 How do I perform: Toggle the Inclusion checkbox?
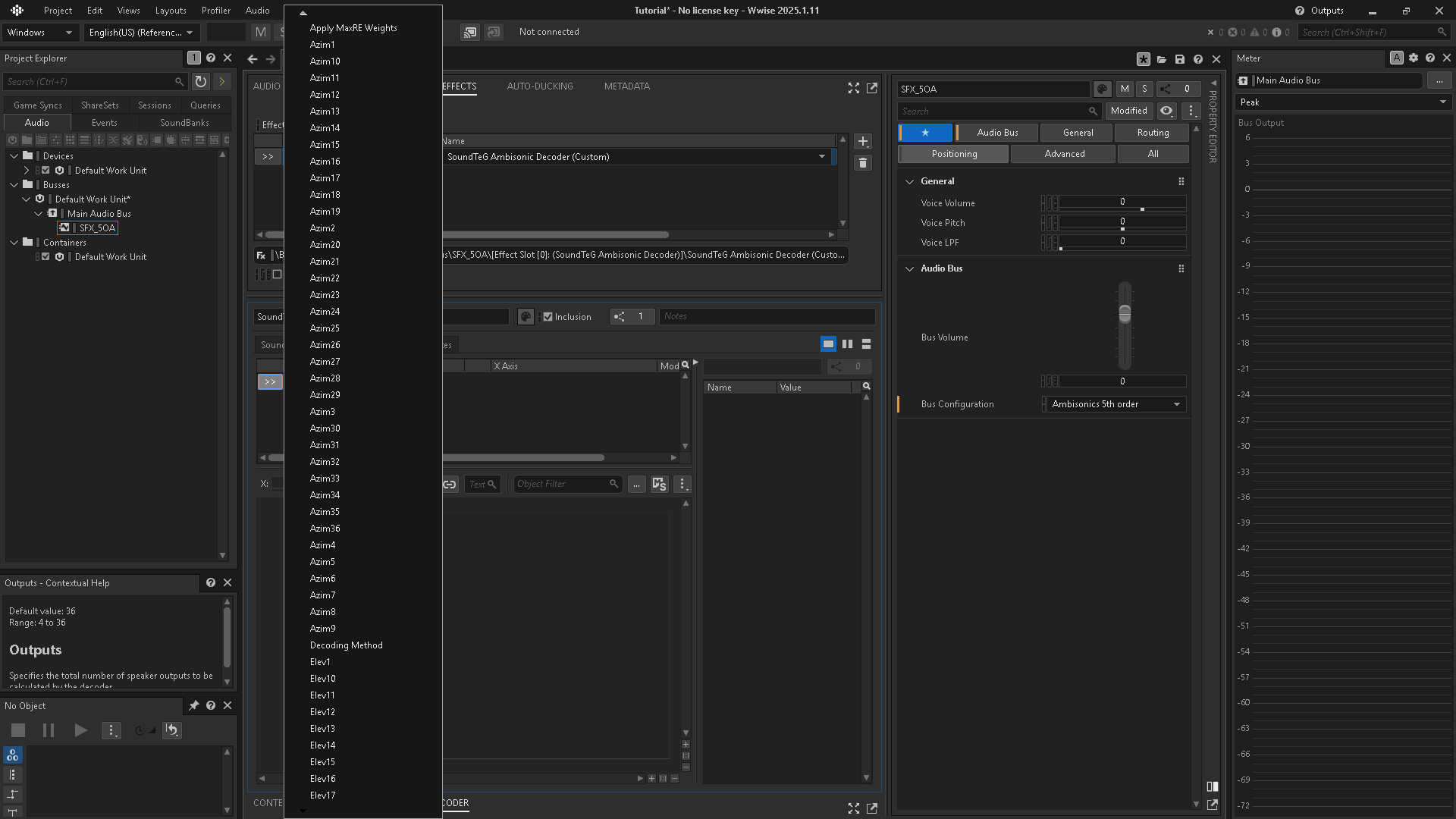tap(548, 317)
